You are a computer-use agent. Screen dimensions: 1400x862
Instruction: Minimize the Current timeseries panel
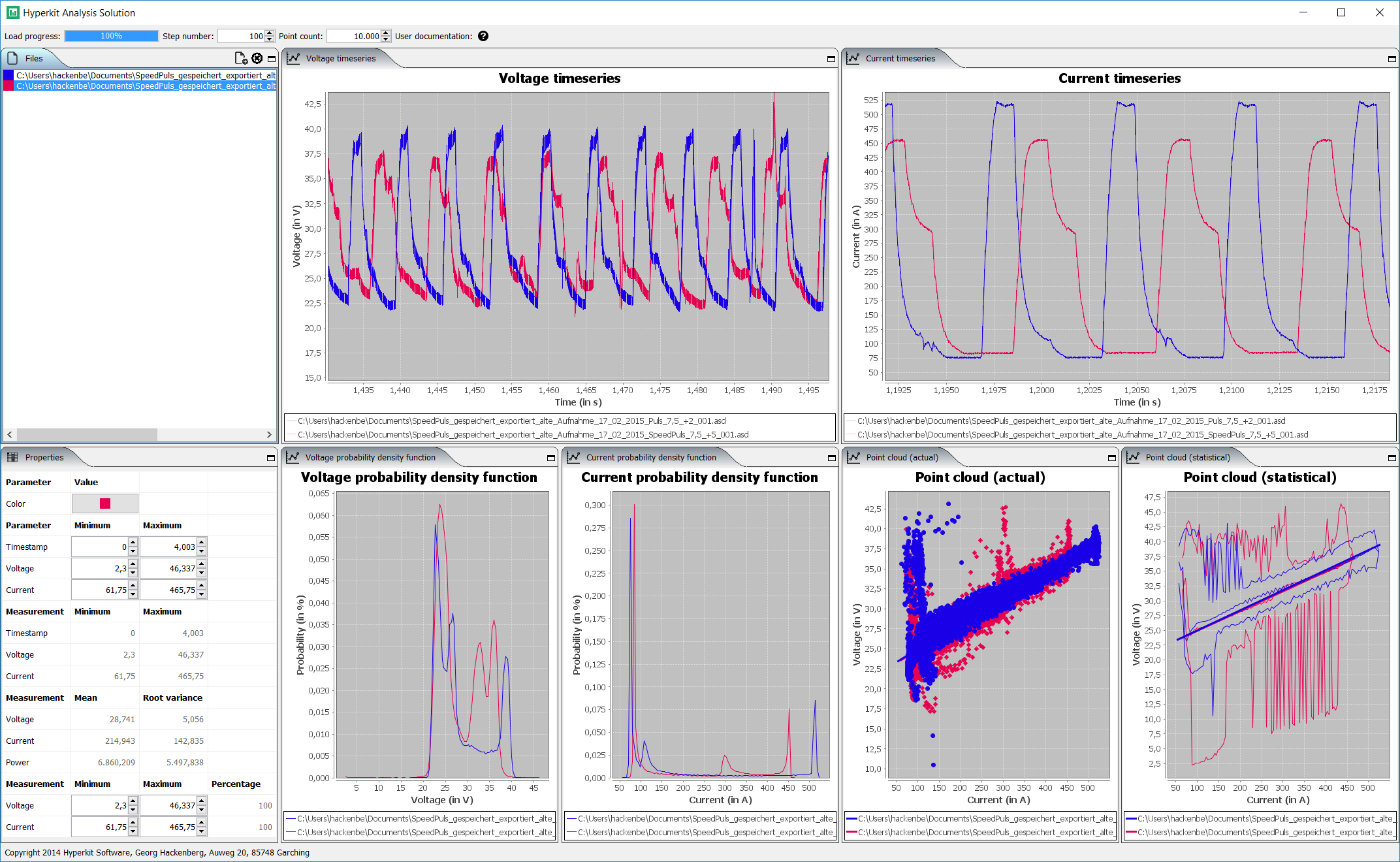pos(1392,59)
